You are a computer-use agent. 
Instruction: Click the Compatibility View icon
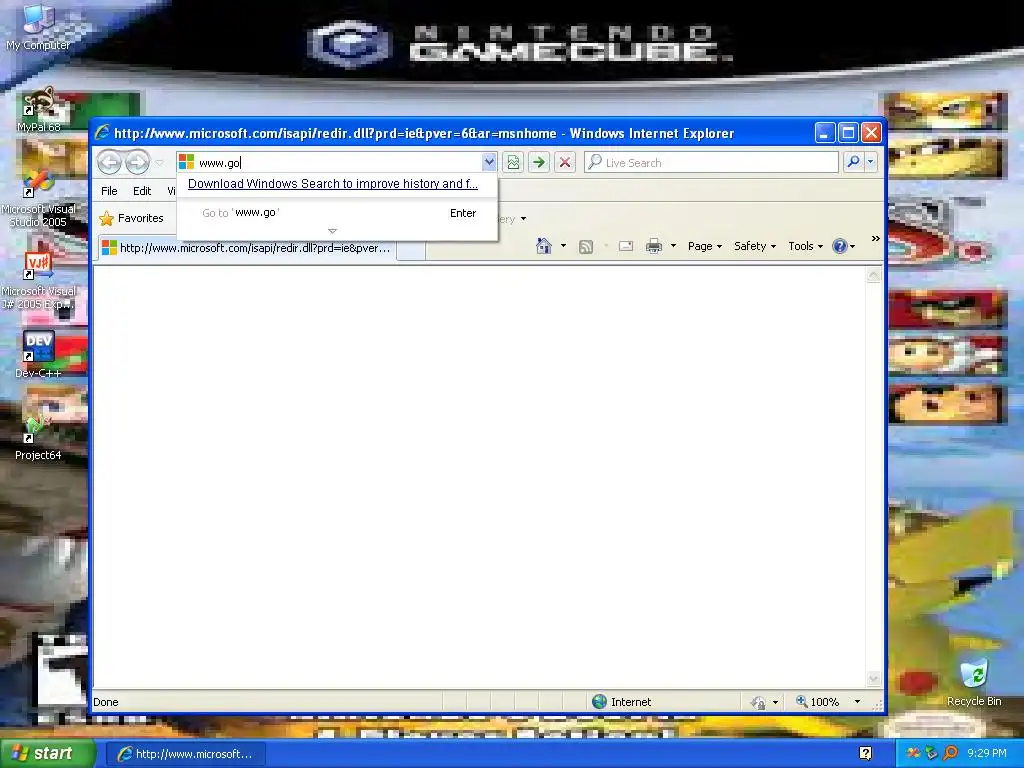click(513, 163)
